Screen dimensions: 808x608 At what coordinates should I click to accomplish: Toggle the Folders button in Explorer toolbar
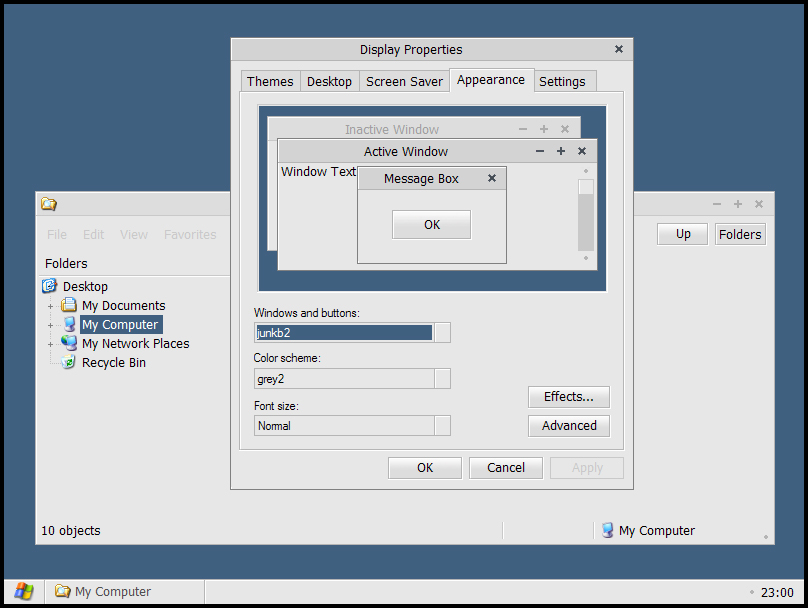tap(740, 234)
